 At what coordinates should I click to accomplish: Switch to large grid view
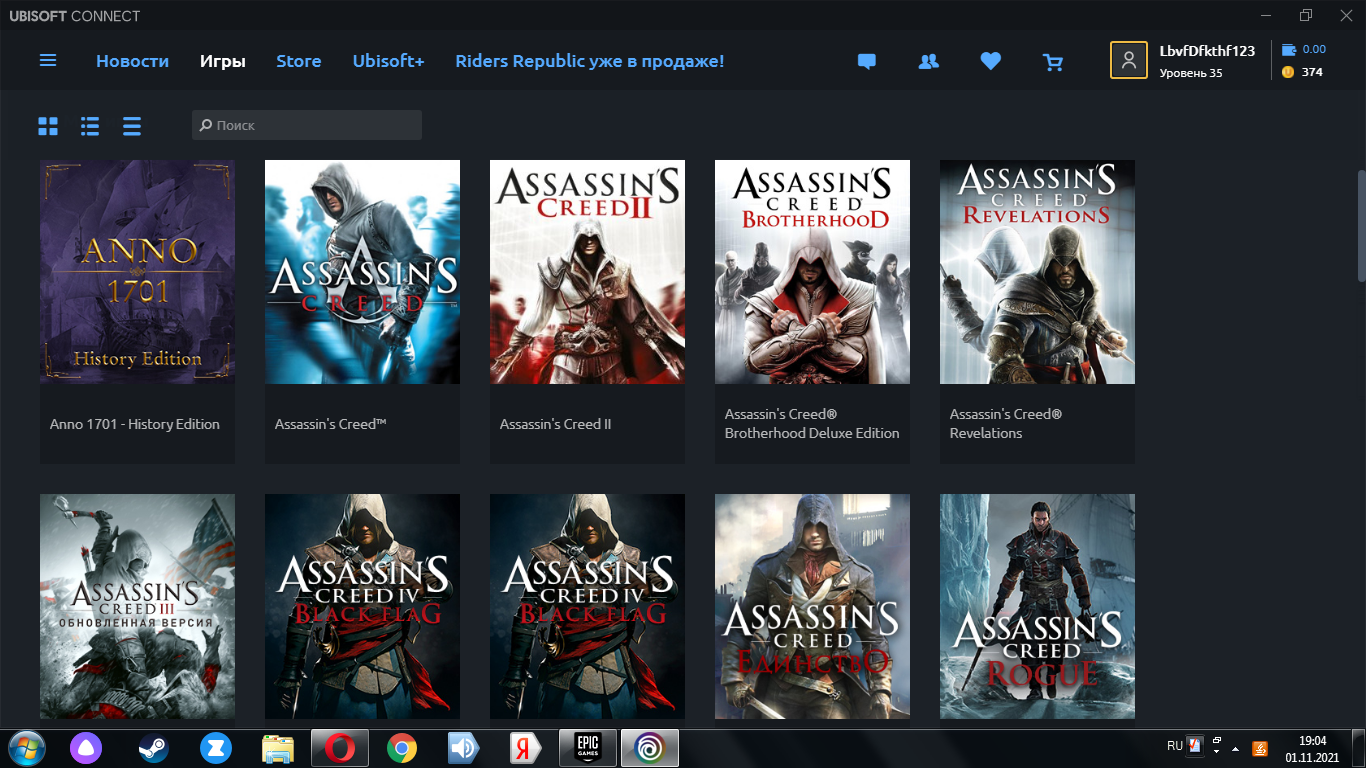48,126
